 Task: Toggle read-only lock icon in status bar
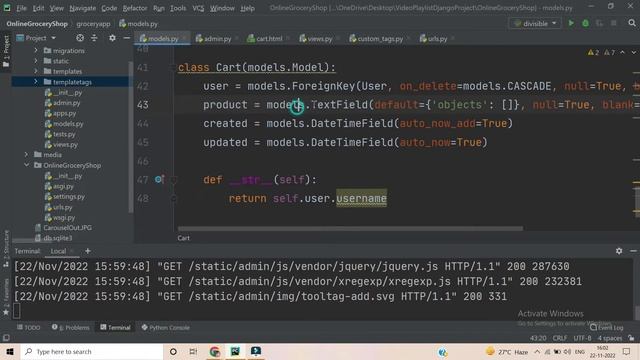tap(631, 338)
